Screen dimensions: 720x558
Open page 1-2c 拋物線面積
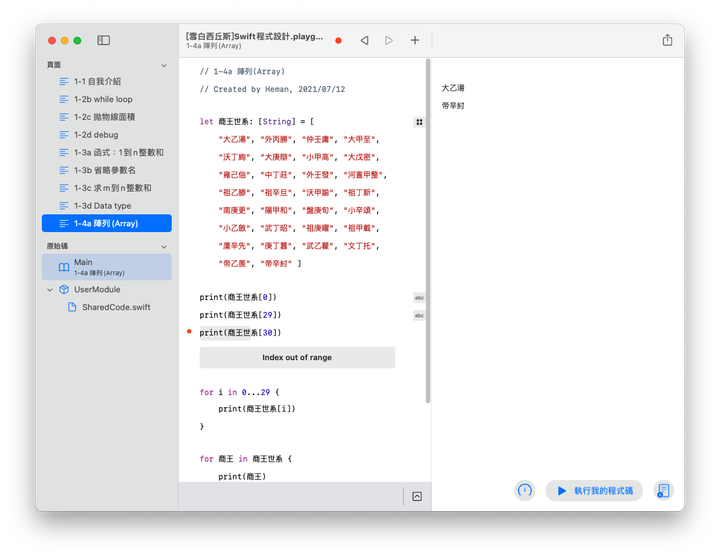coord(107,117)
